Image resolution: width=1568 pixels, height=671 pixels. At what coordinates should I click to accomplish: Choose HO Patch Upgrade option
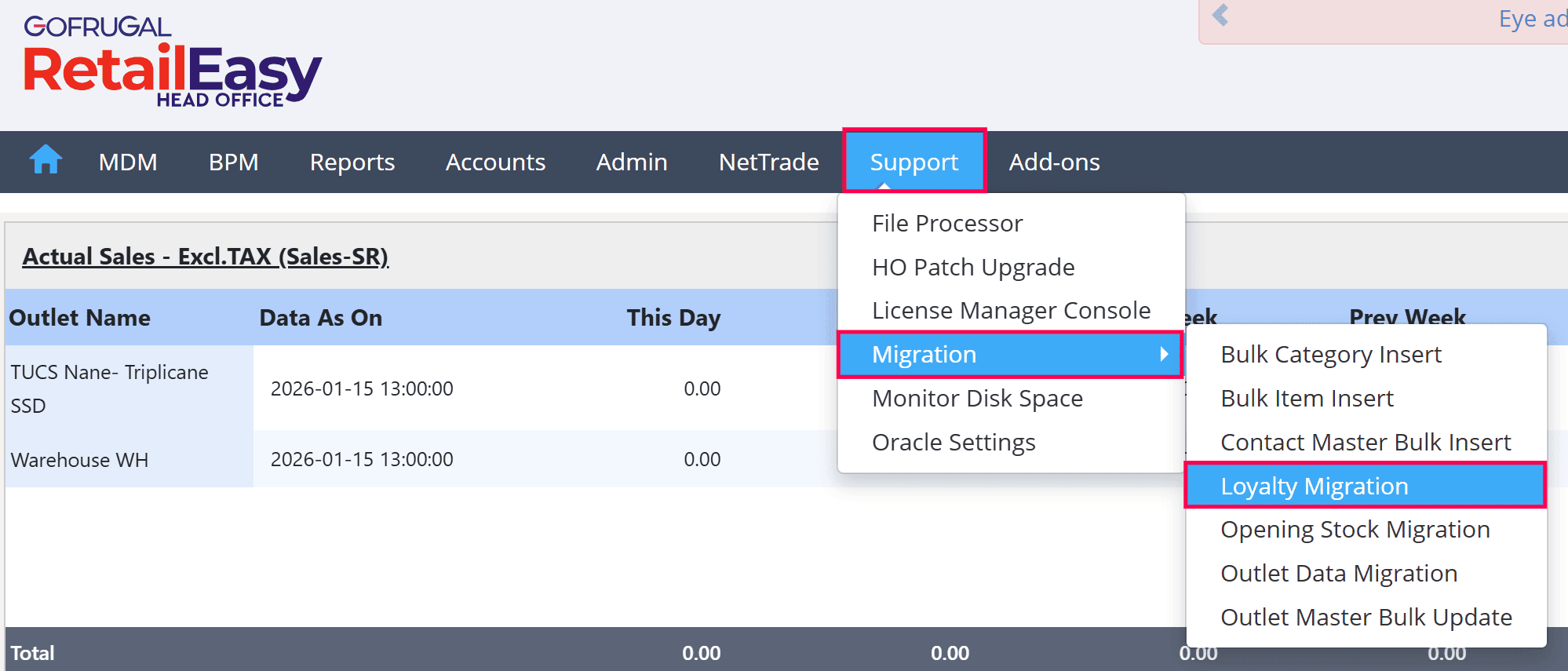973,268
